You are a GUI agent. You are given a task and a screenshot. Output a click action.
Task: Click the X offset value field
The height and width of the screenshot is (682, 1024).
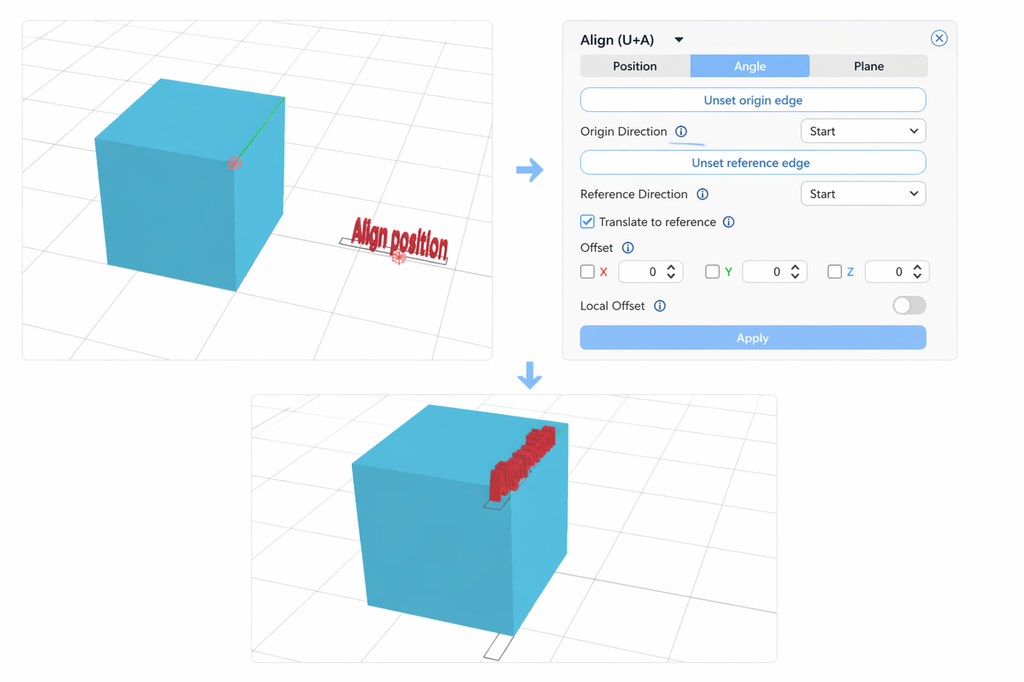pos(650,272)
